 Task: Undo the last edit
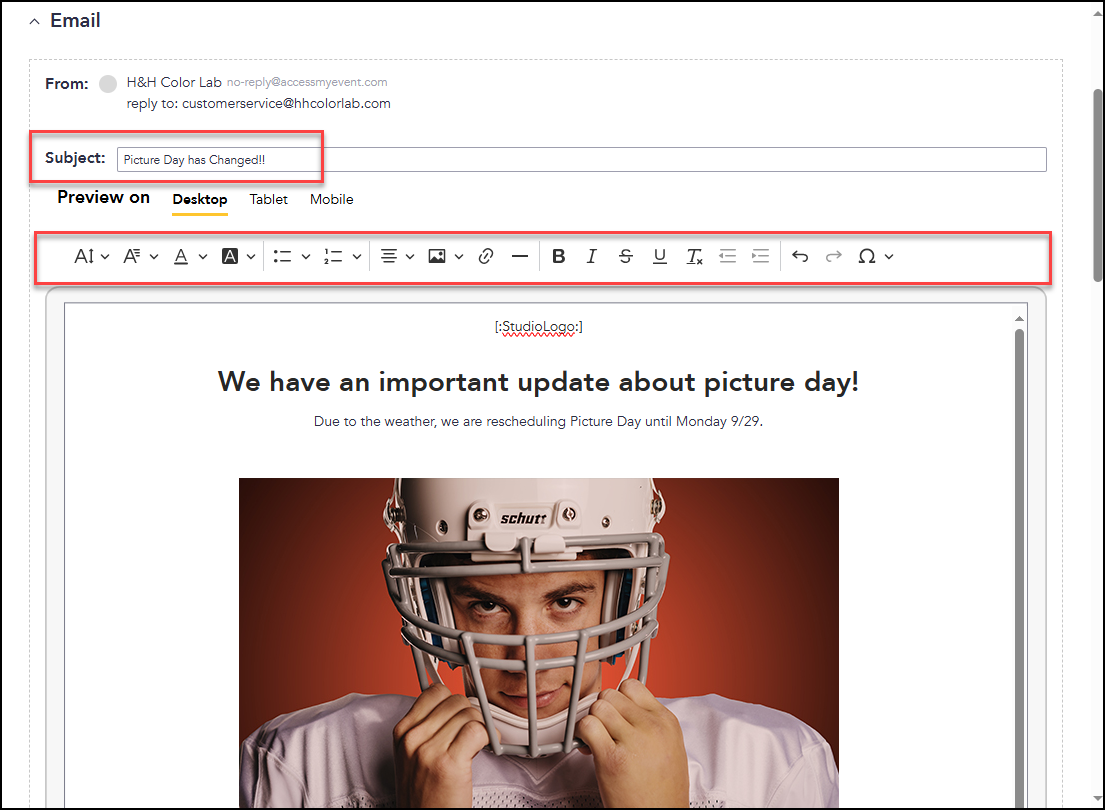click(x=800, y=257)
